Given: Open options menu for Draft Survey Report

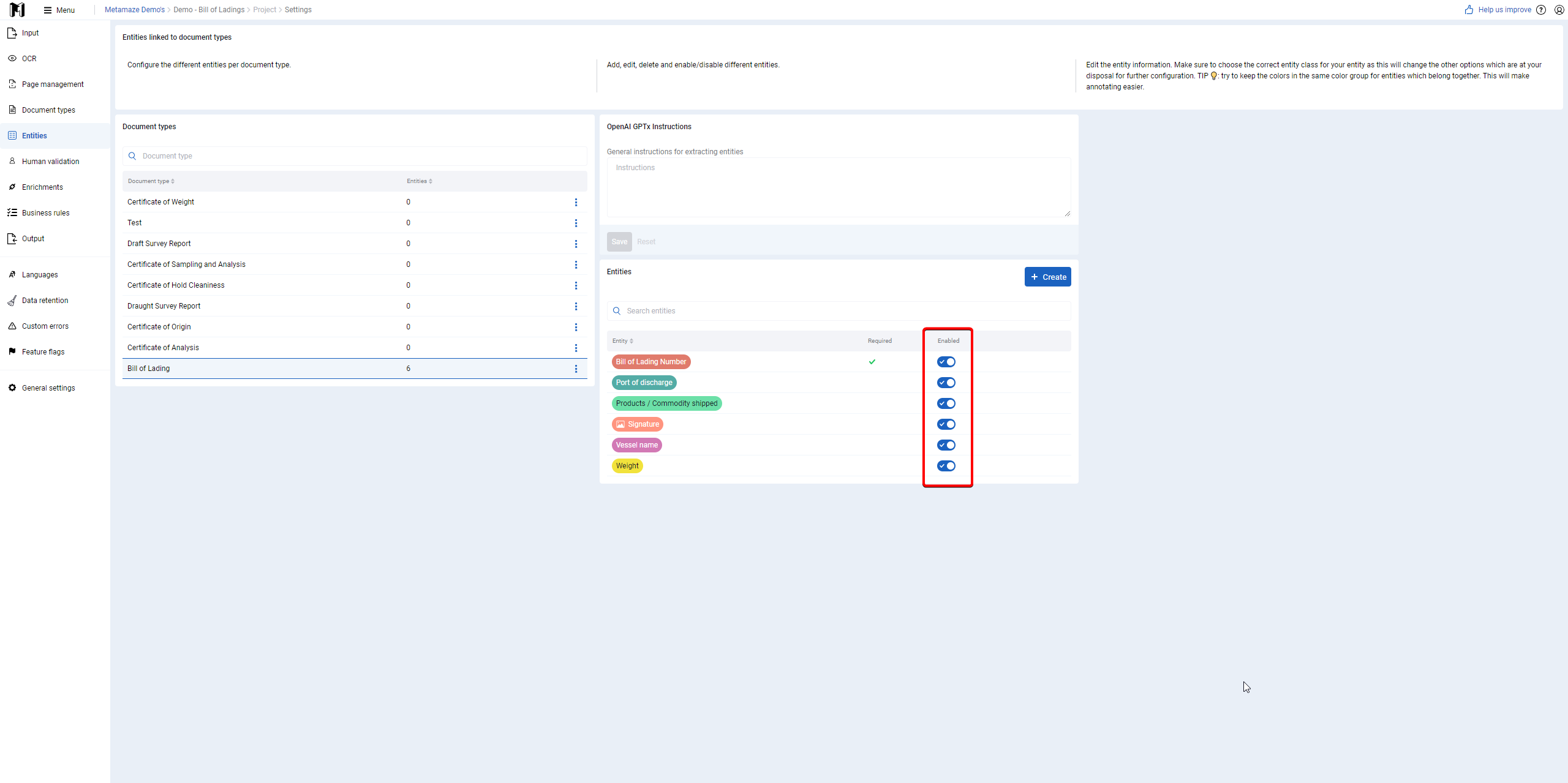Looking at the screenshot, I should [x=576, y=244].
